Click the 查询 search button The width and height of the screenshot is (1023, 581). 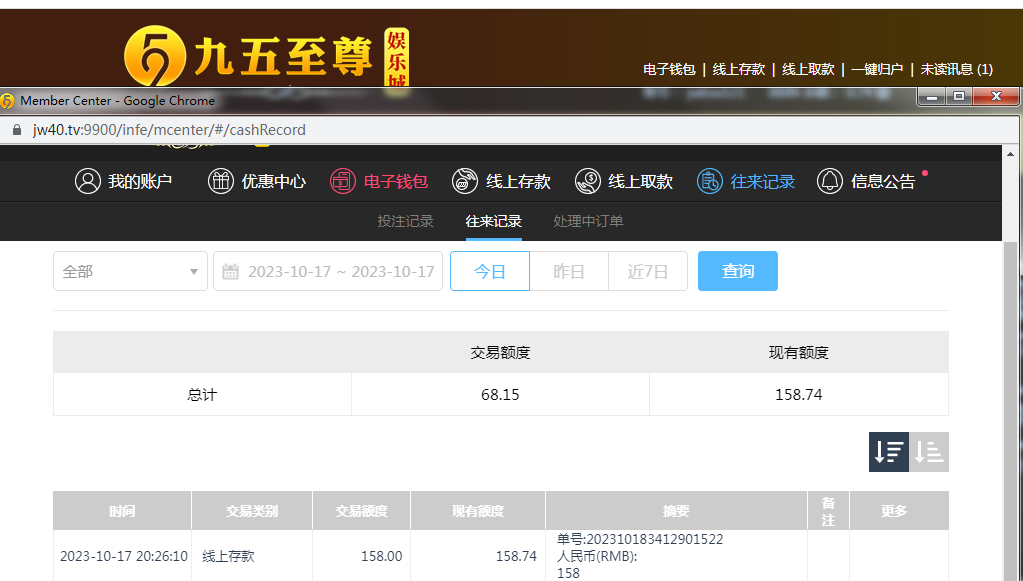pyautogui.click(x=738, y=271)
